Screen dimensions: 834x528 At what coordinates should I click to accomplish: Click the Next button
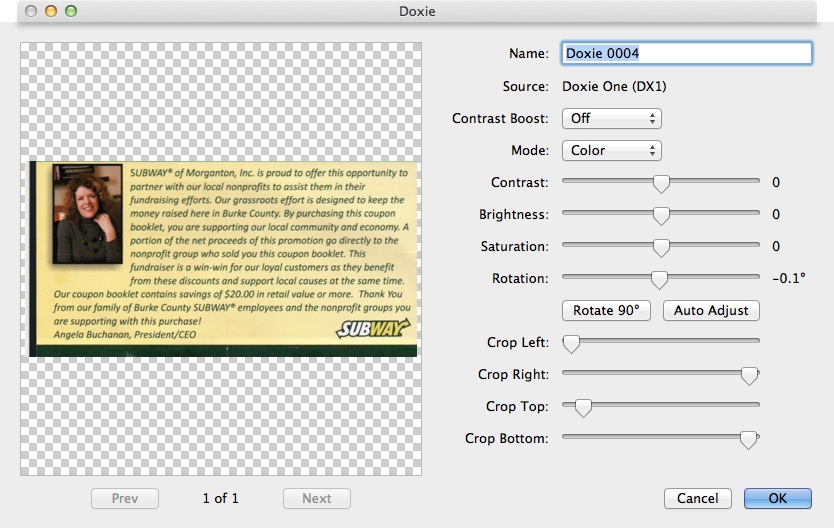pos(316,498)
